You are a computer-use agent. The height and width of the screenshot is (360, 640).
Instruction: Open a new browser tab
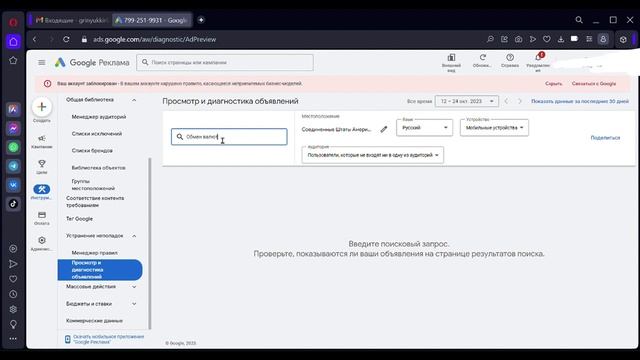[201, 20]
